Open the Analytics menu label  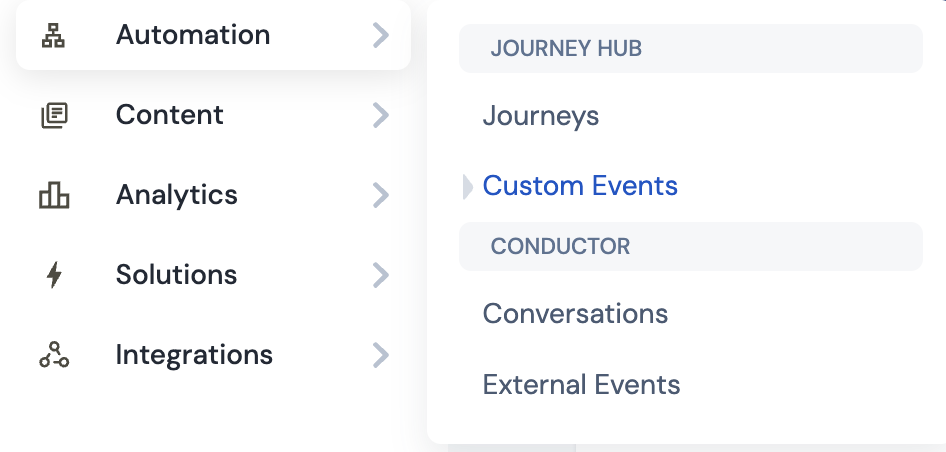[177, 194]
